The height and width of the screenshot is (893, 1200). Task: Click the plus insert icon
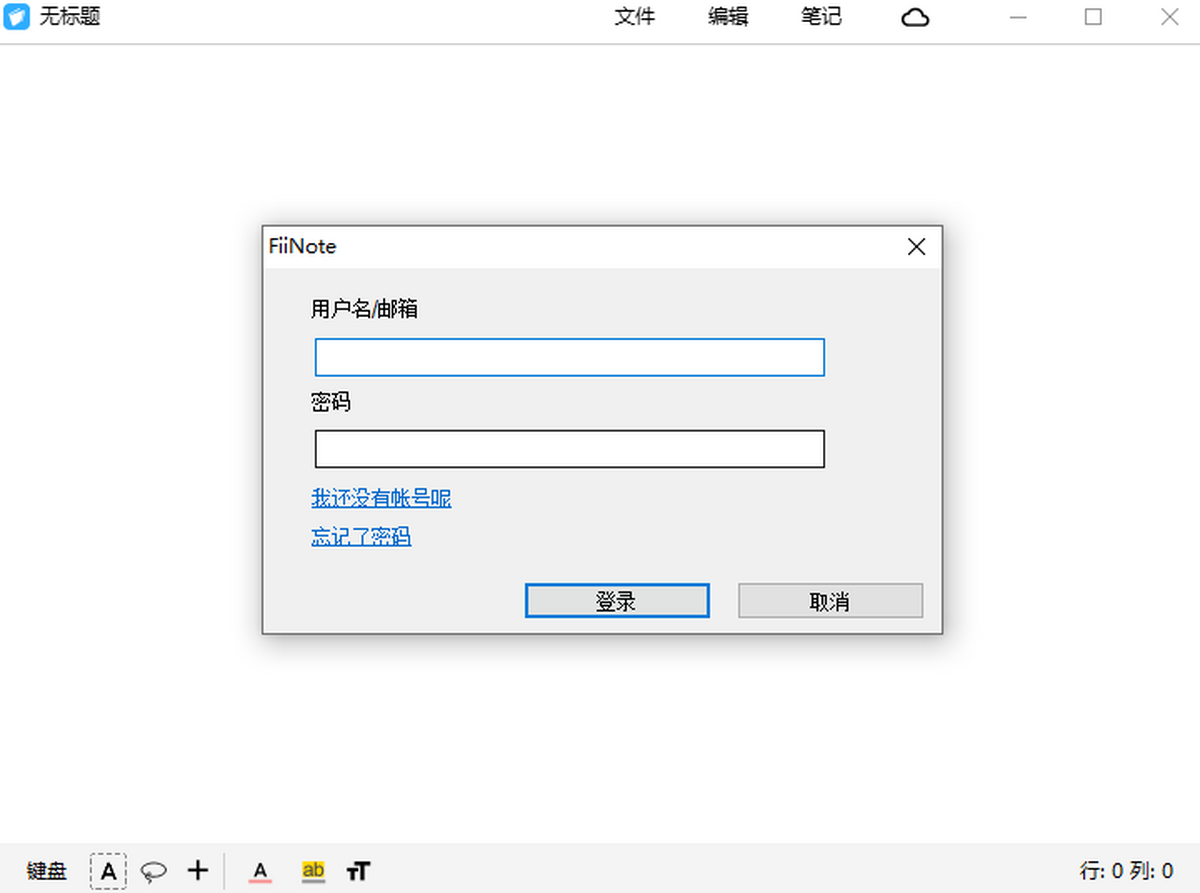tap(198, 870)
